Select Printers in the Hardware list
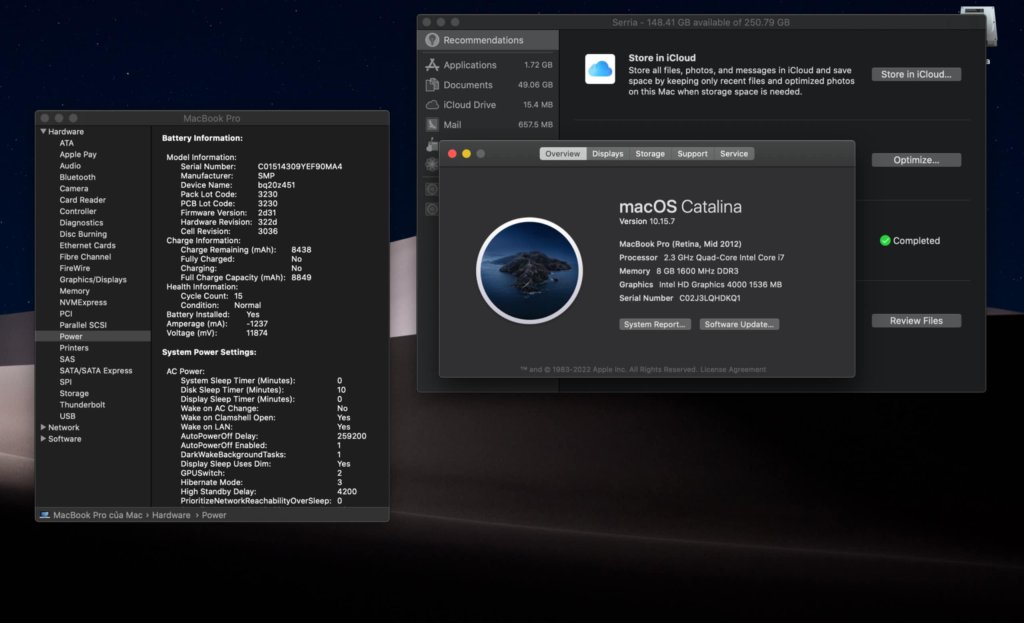This screenshot has height=623, width=1024. coord(74,348)
